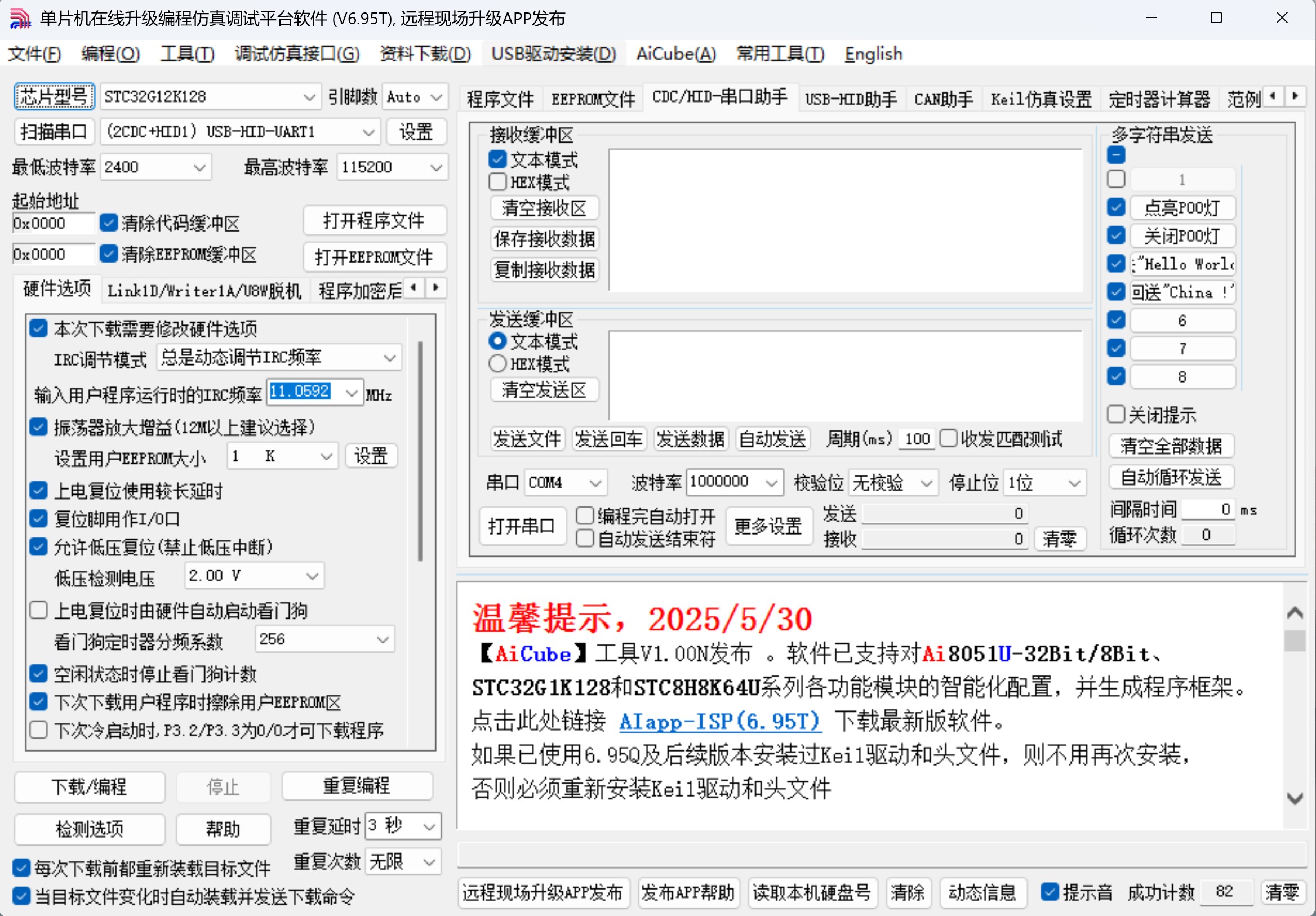
Task: Toggle the multi-string select-all blue checkbox
Action: [1116, 155]
